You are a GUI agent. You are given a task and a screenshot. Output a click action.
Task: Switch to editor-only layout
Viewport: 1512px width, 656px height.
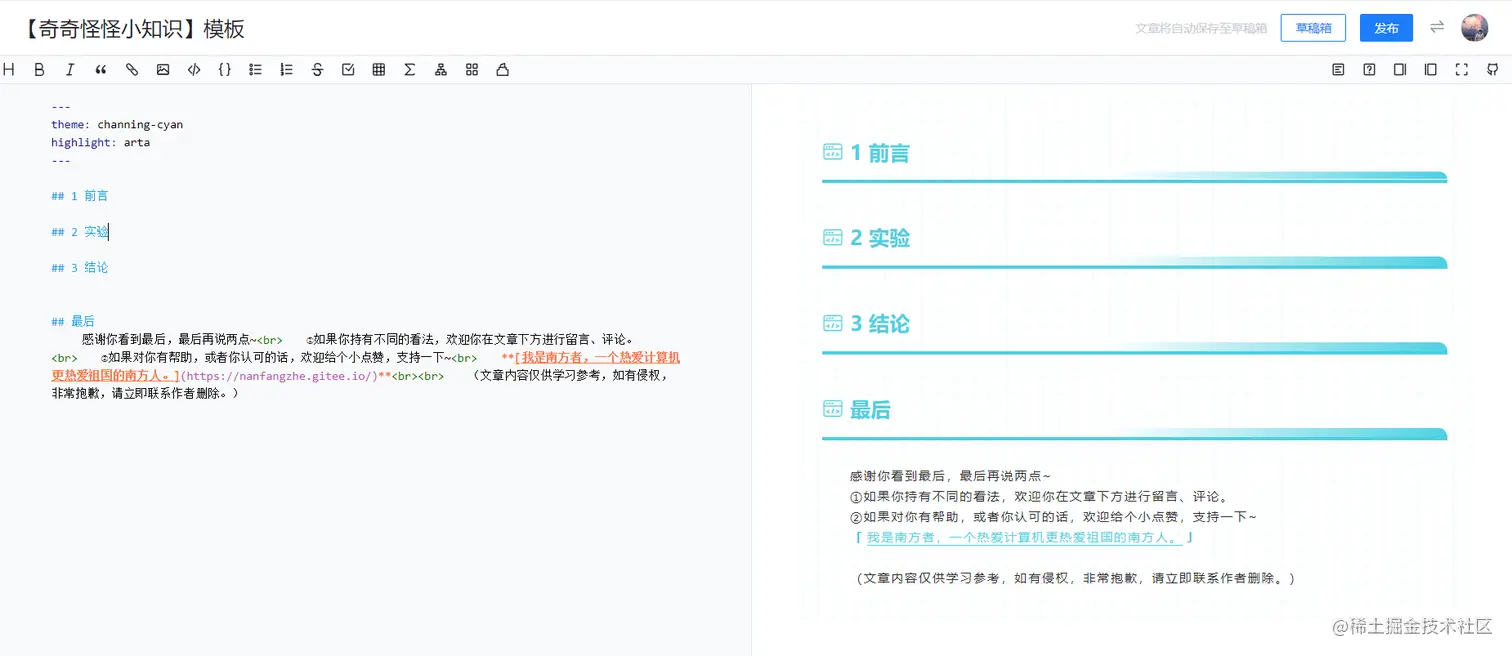click(1400, 70)
